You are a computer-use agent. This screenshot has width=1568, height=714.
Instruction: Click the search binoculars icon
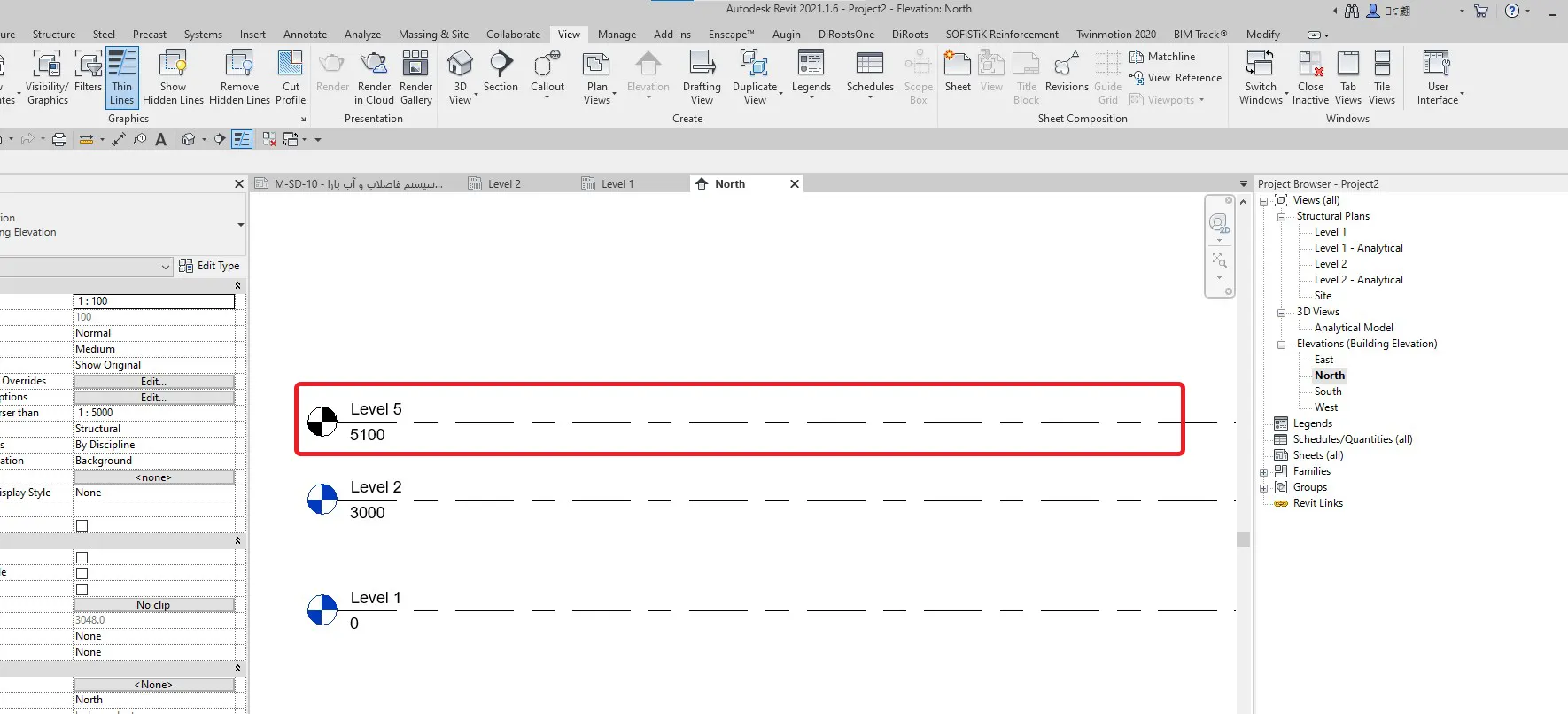click(x=1352, y=11)
